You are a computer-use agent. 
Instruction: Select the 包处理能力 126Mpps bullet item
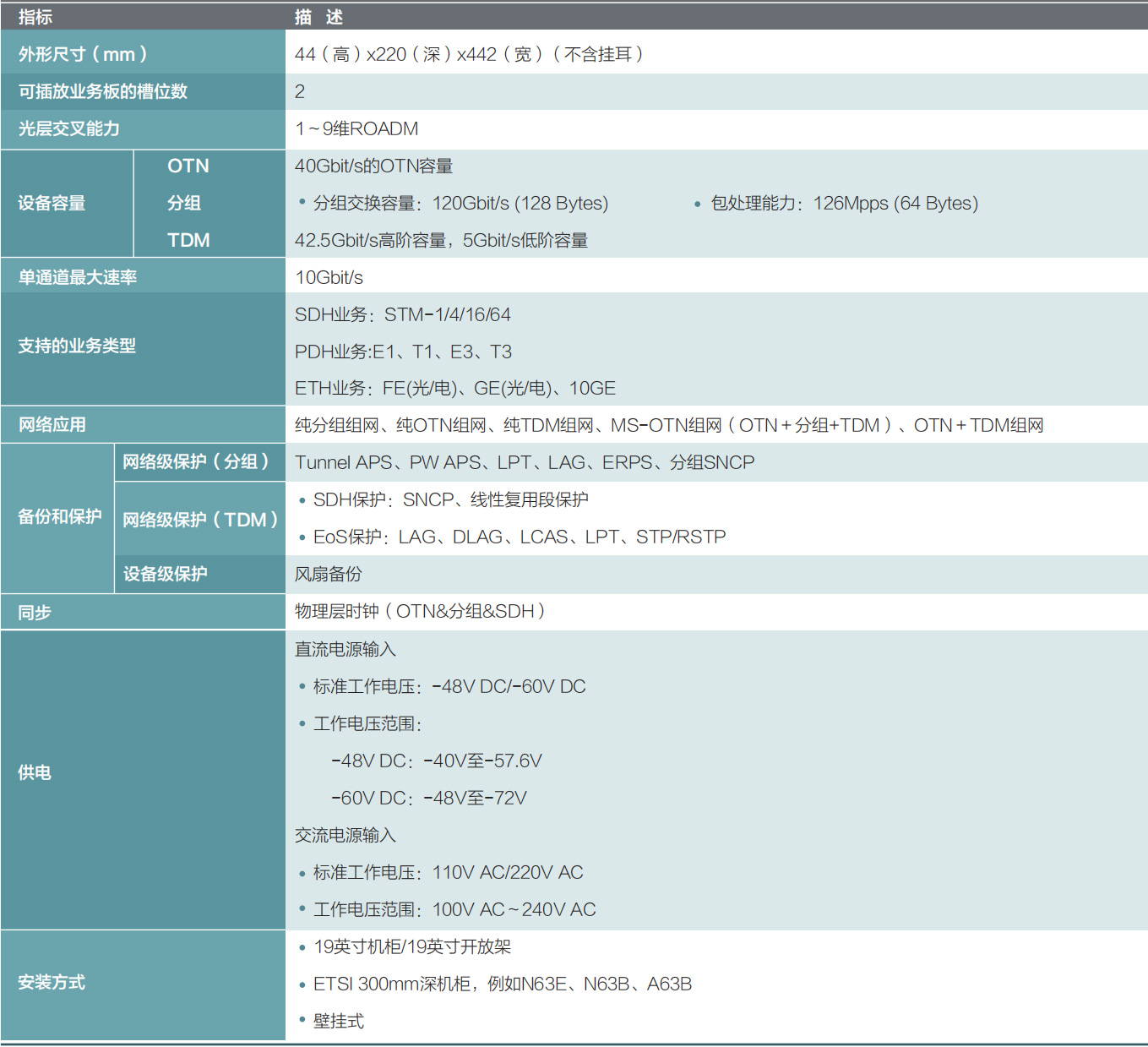click(843, 203)
